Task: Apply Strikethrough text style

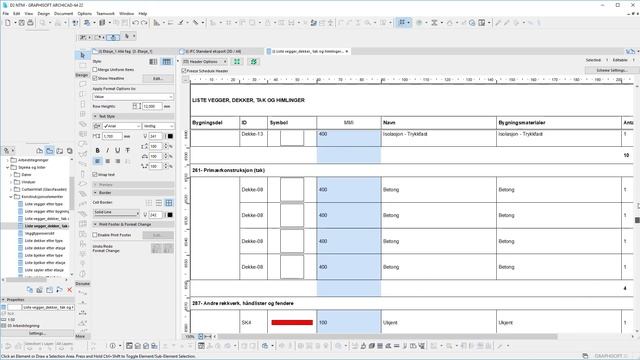Action: click(128, 151)
